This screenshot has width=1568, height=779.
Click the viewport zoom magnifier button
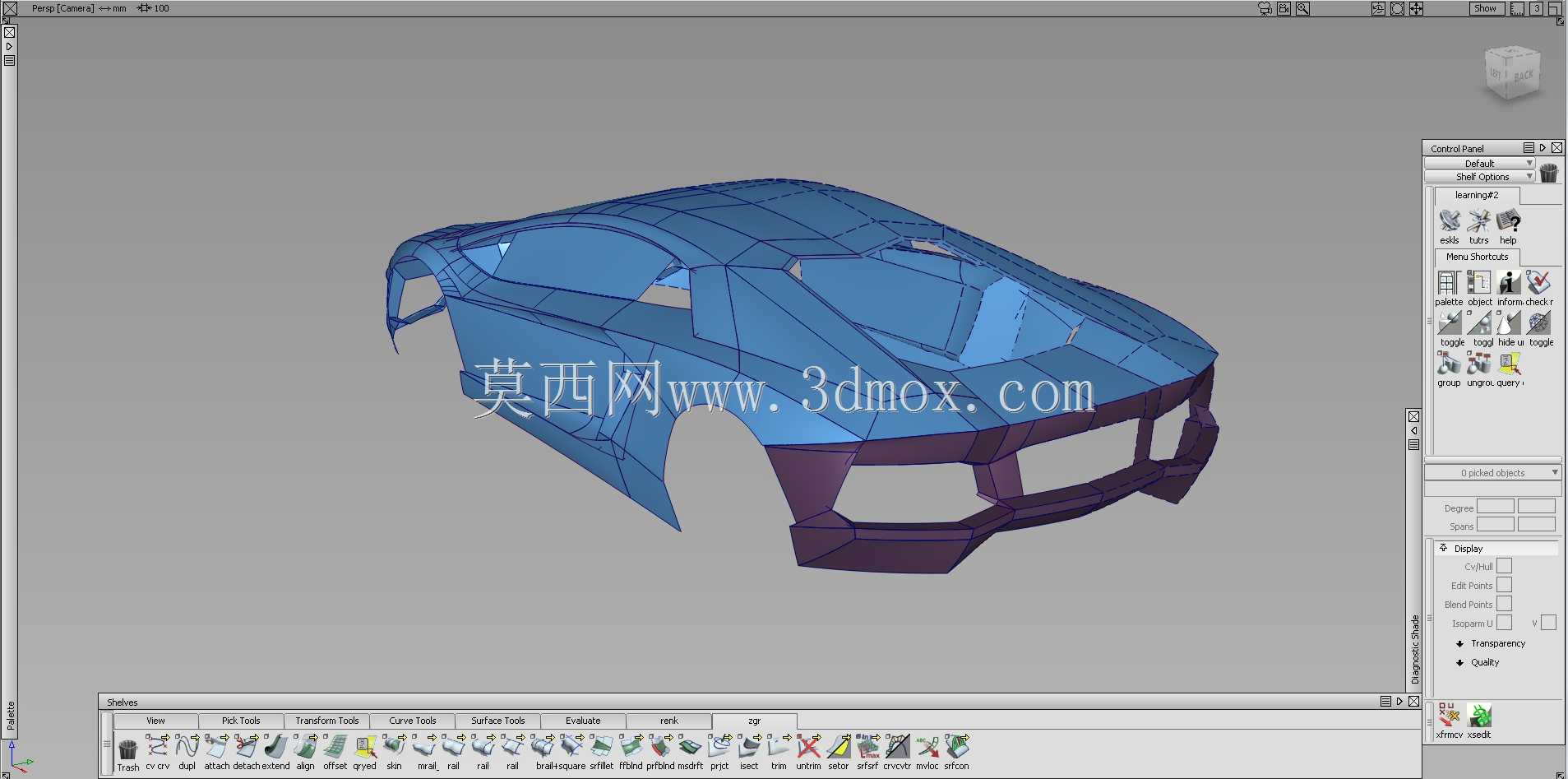pyautogui.click(x=1302, y=8)
